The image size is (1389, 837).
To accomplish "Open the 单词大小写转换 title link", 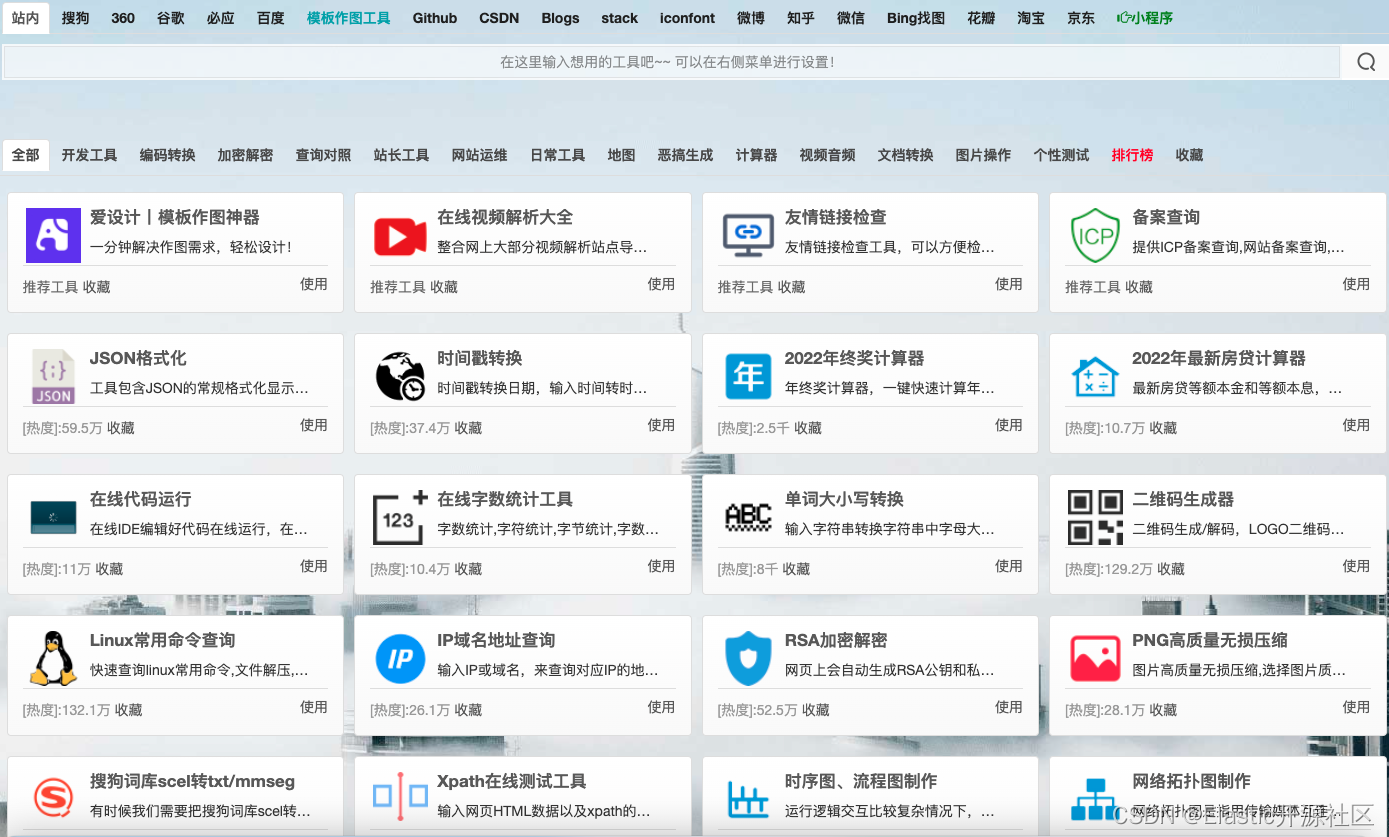I will [x=844, y=499].
